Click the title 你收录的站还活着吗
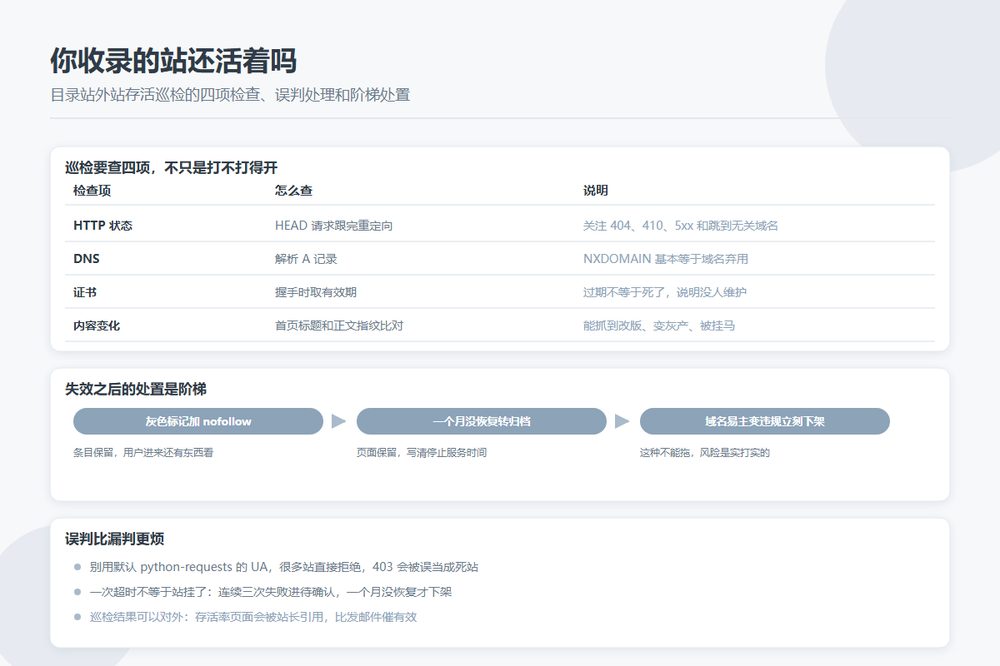This screenshot has height=666, width=1000. pyautogui.click(x=173, y=61)
